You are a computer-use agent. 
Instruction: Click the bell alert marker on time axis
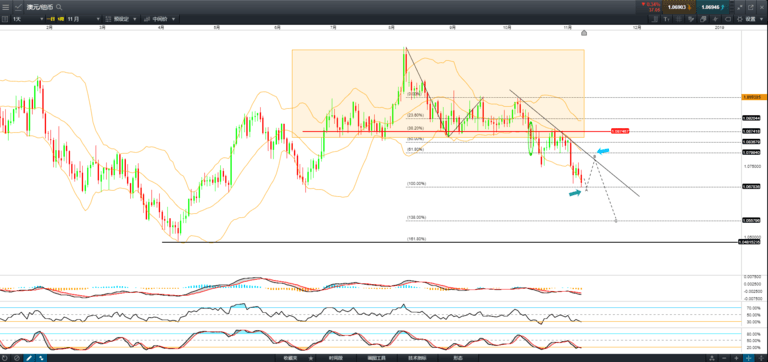(x=584, y=33)
